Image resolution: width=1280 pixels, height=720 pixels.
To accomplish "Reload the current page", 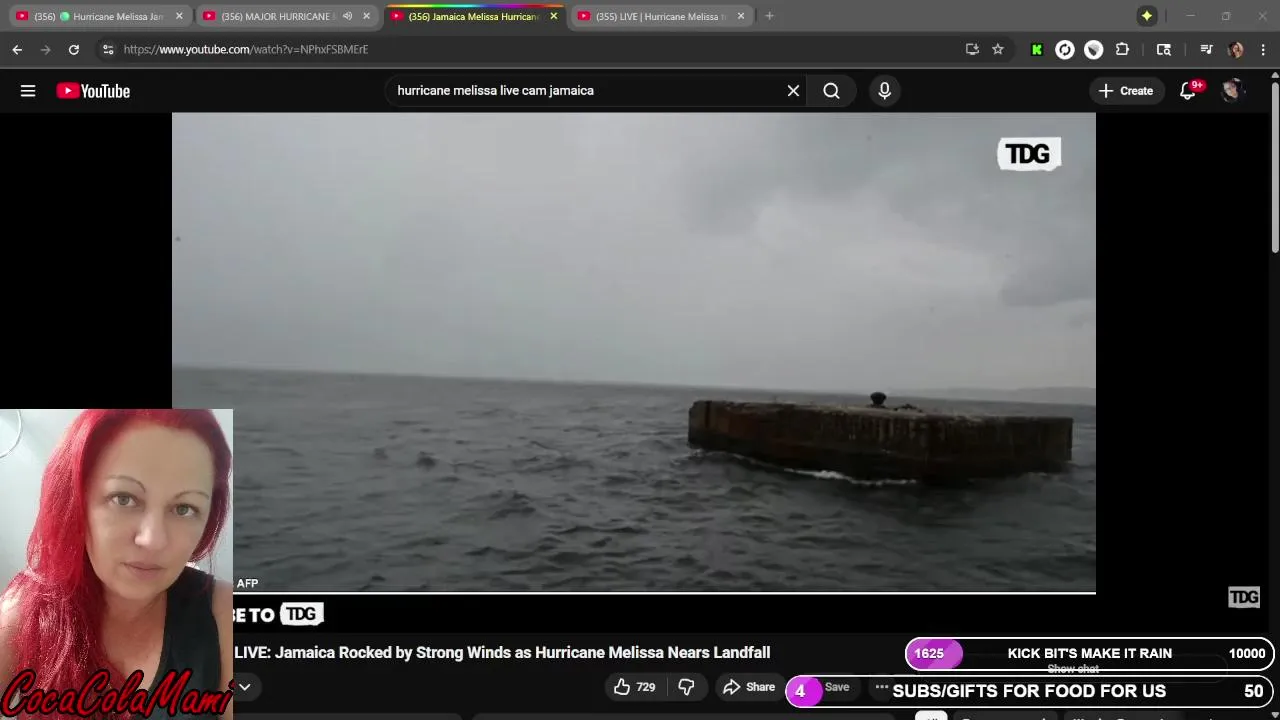I will (73, 49).
